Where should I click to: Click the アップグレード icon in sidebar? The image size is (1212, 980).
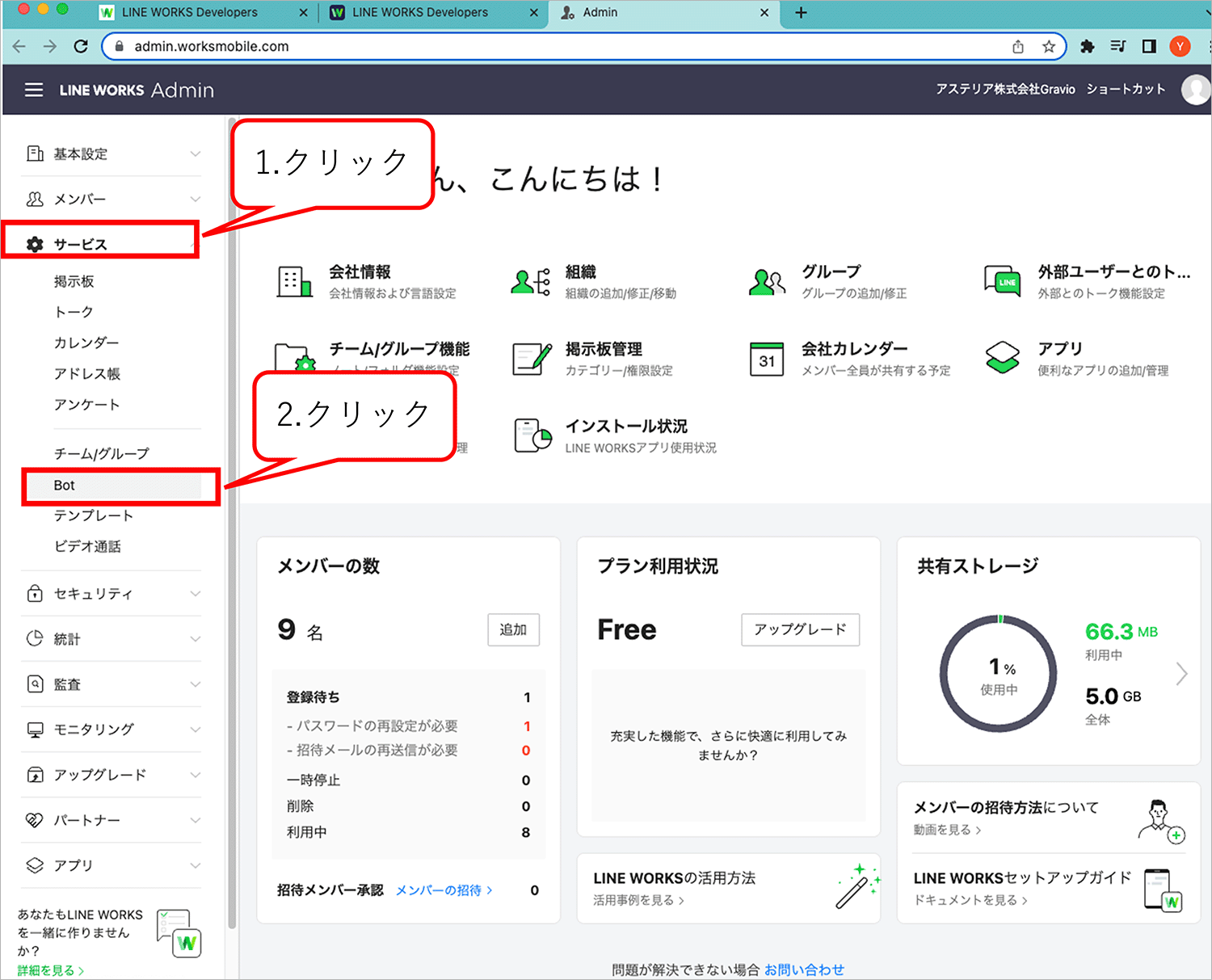[x=35, y=775]
